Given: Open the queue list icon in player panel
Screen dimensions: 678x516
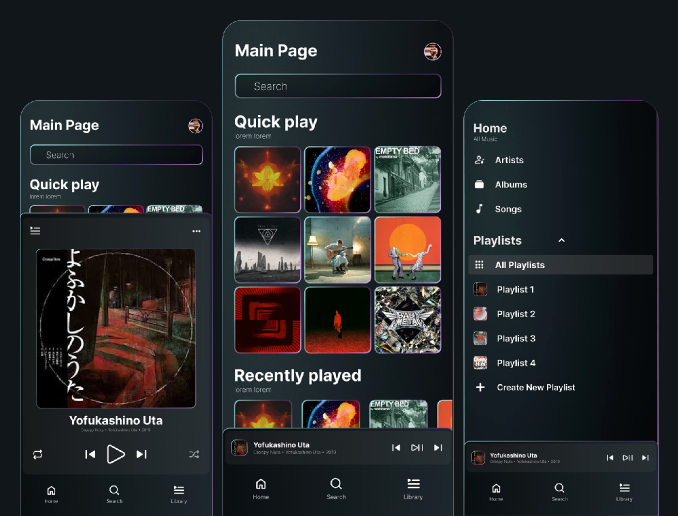Looking at the screenshot, I should pos(35,231).
